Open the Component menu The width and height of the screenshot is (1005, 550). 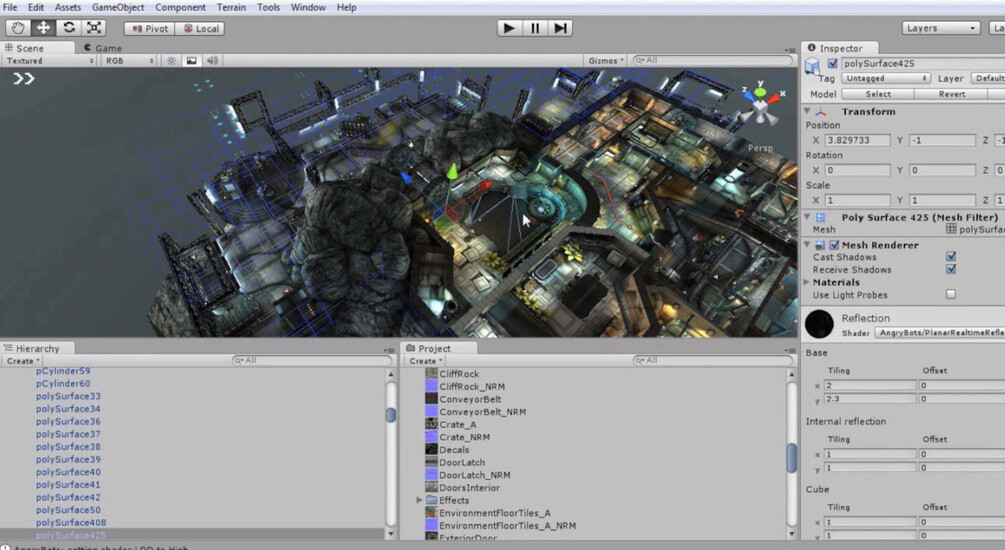[180, 8]
